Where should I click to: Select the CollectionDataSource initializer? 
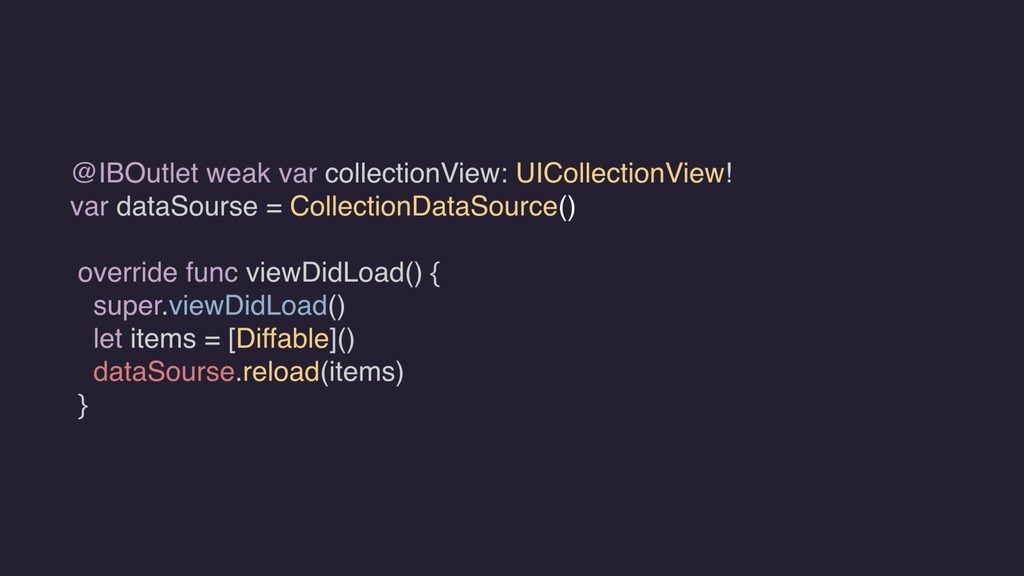coord(423,207)
